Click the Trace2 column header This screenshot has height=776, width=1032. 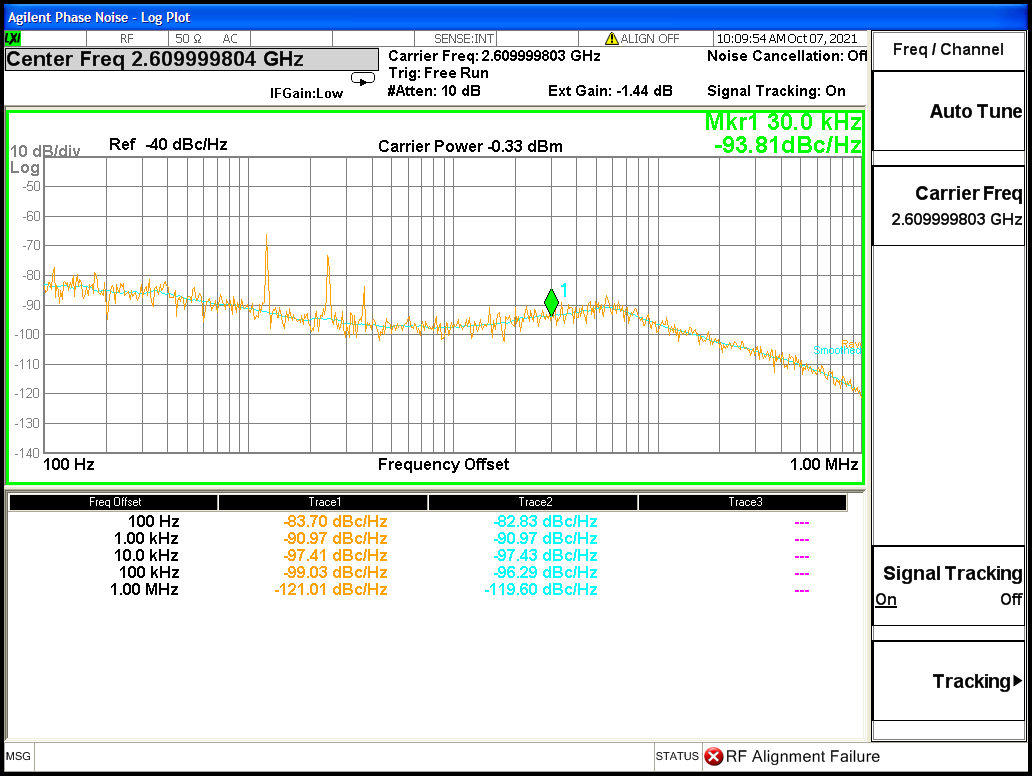(x=534, y=502)
